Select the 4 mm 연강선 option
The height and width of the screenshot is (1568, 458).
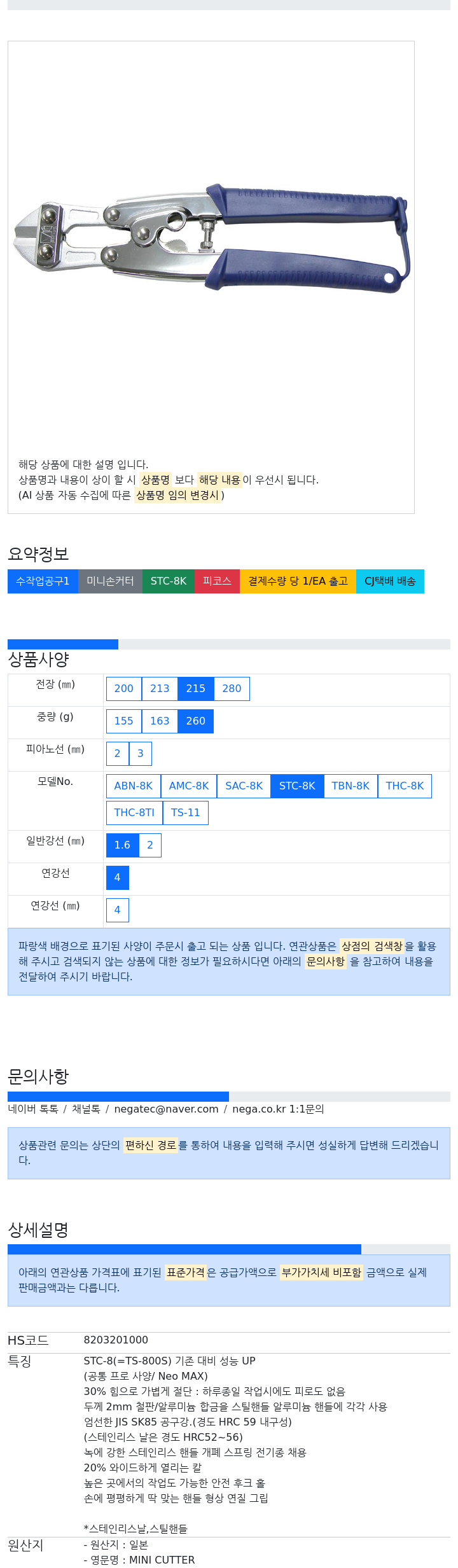click(x=117, y=910)
